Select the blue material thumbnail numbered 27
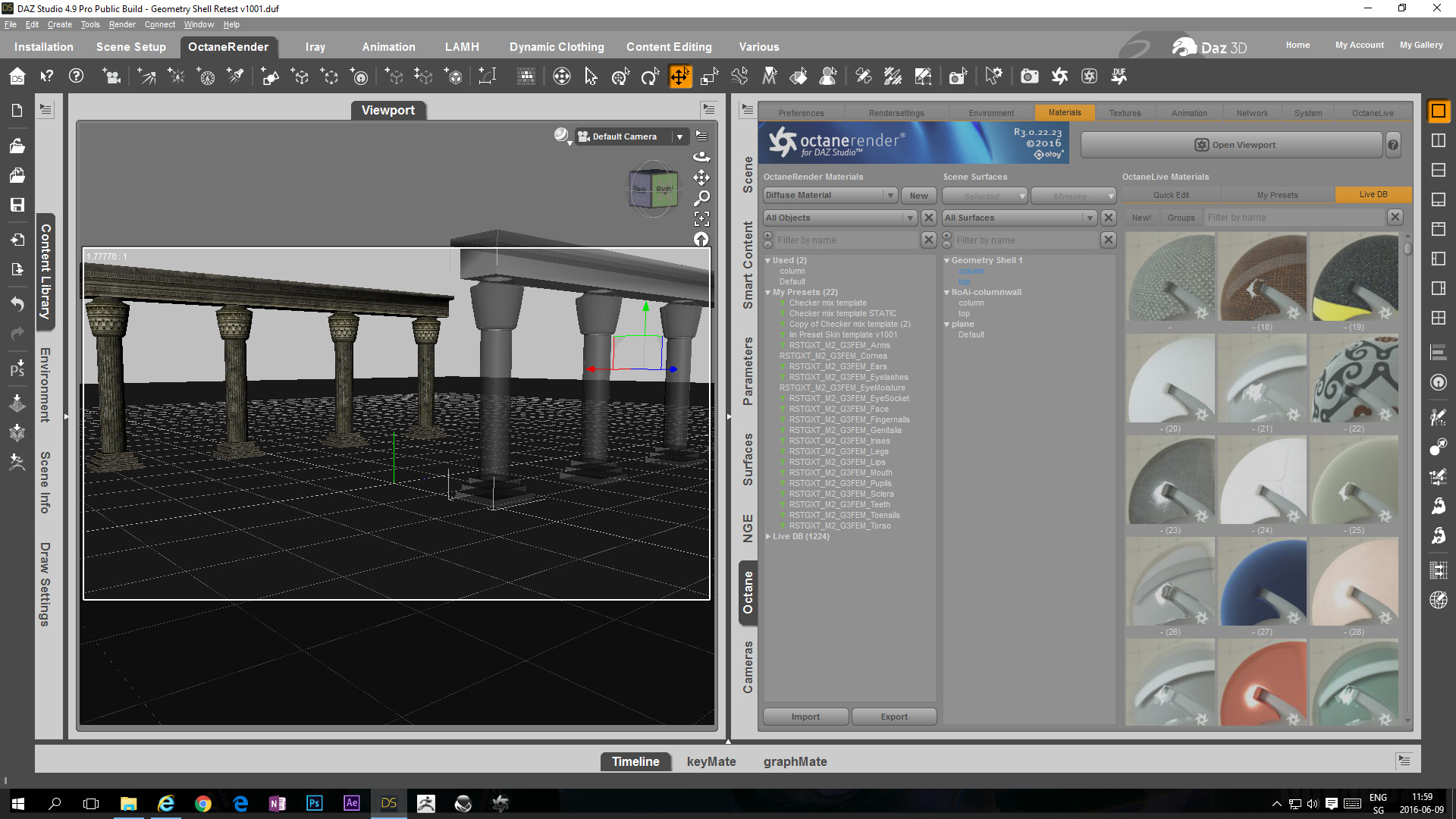Image resolution: width=1456 pixels, height=819 pixels. click(x=1263, y=582)
